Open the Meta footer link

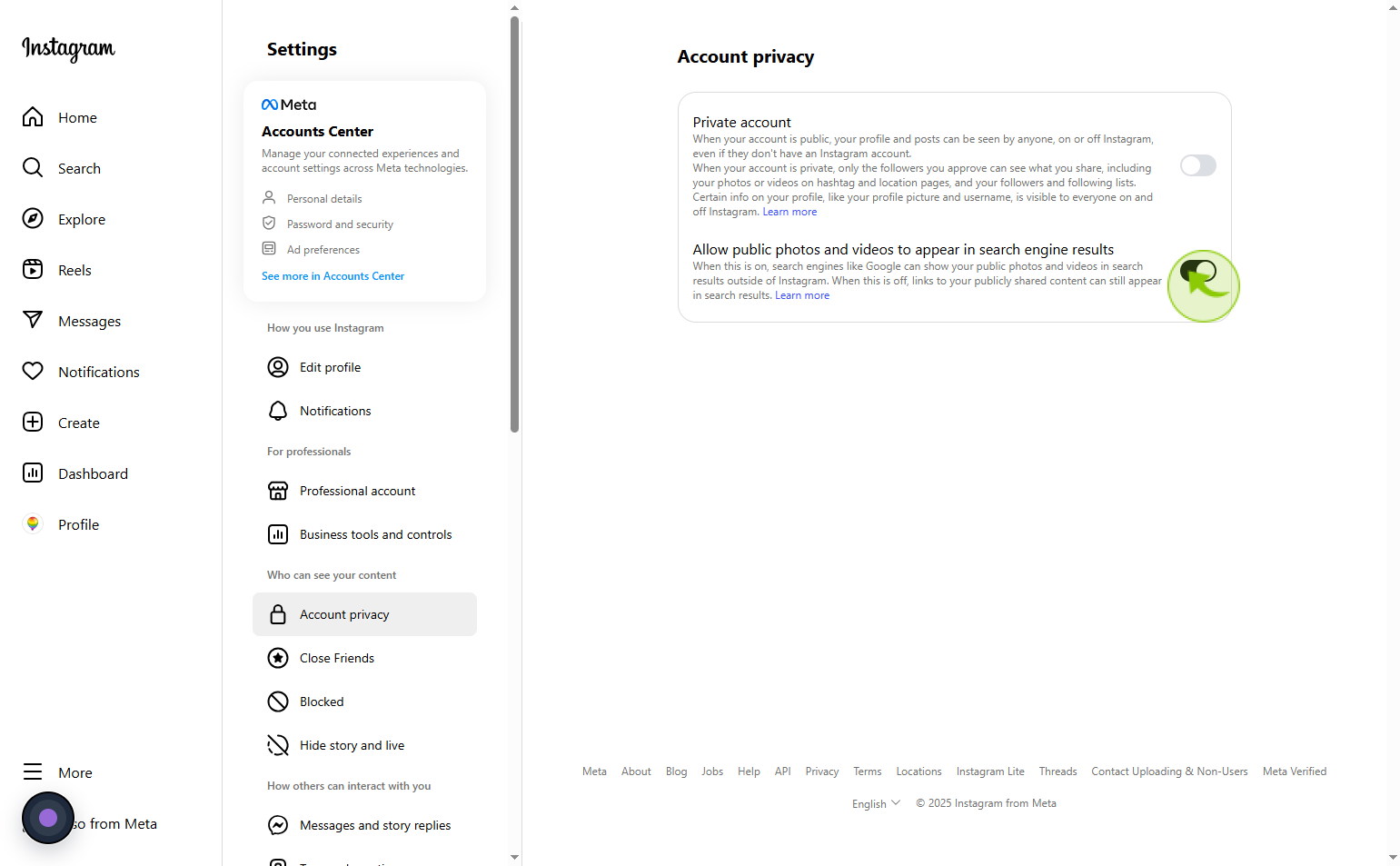[594, 771]
